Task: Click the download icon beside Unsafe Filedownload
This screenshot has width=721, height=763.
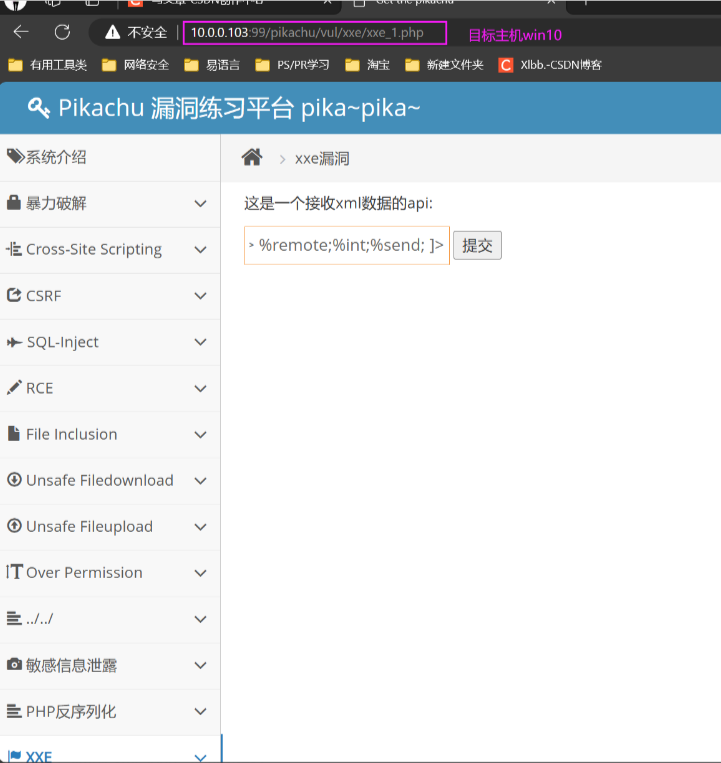Action: (x=14, y=480)
